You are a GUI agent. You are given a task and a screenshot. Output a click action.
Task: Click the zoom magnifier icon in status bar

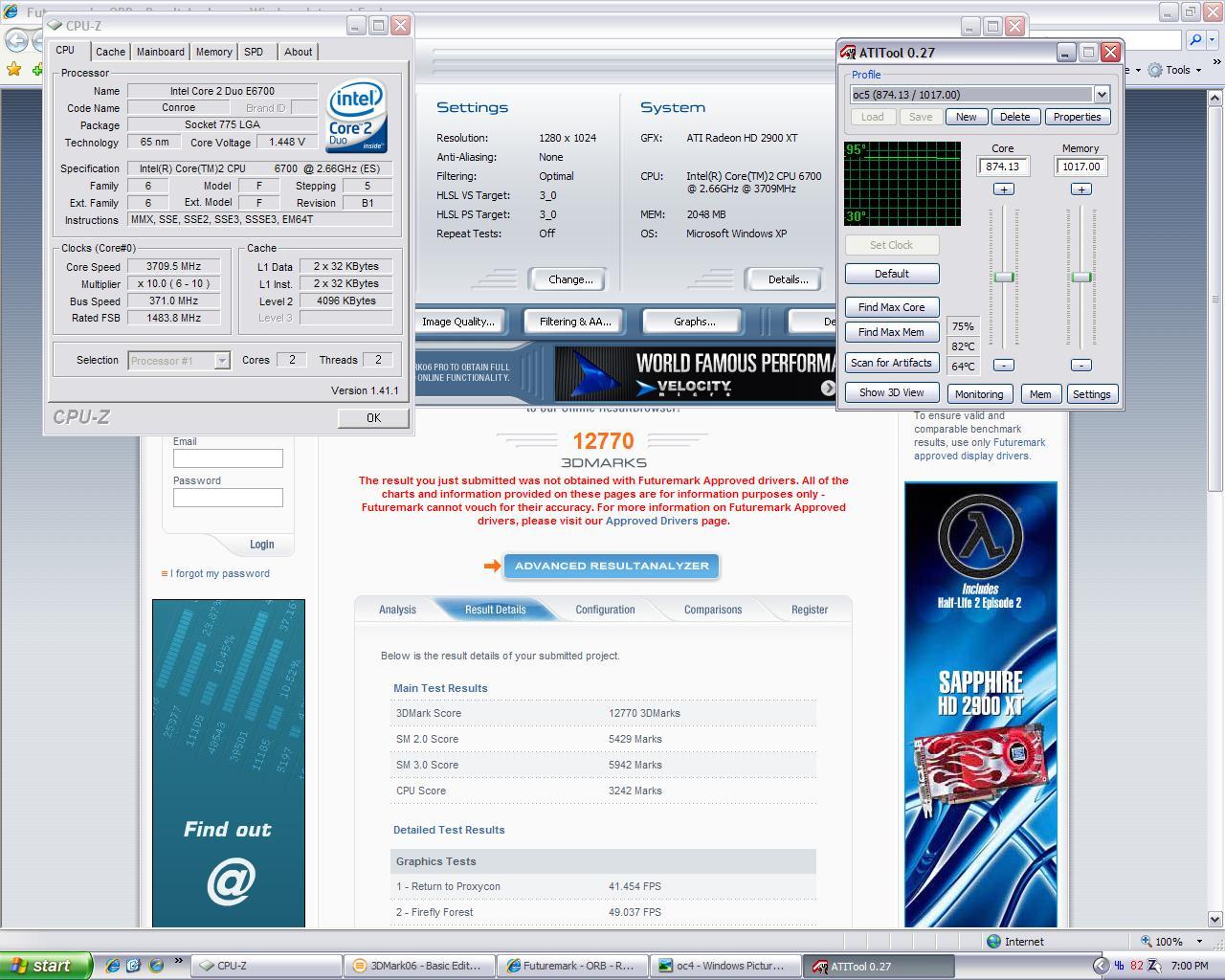pyautogui.click(x=1147, y=942)
